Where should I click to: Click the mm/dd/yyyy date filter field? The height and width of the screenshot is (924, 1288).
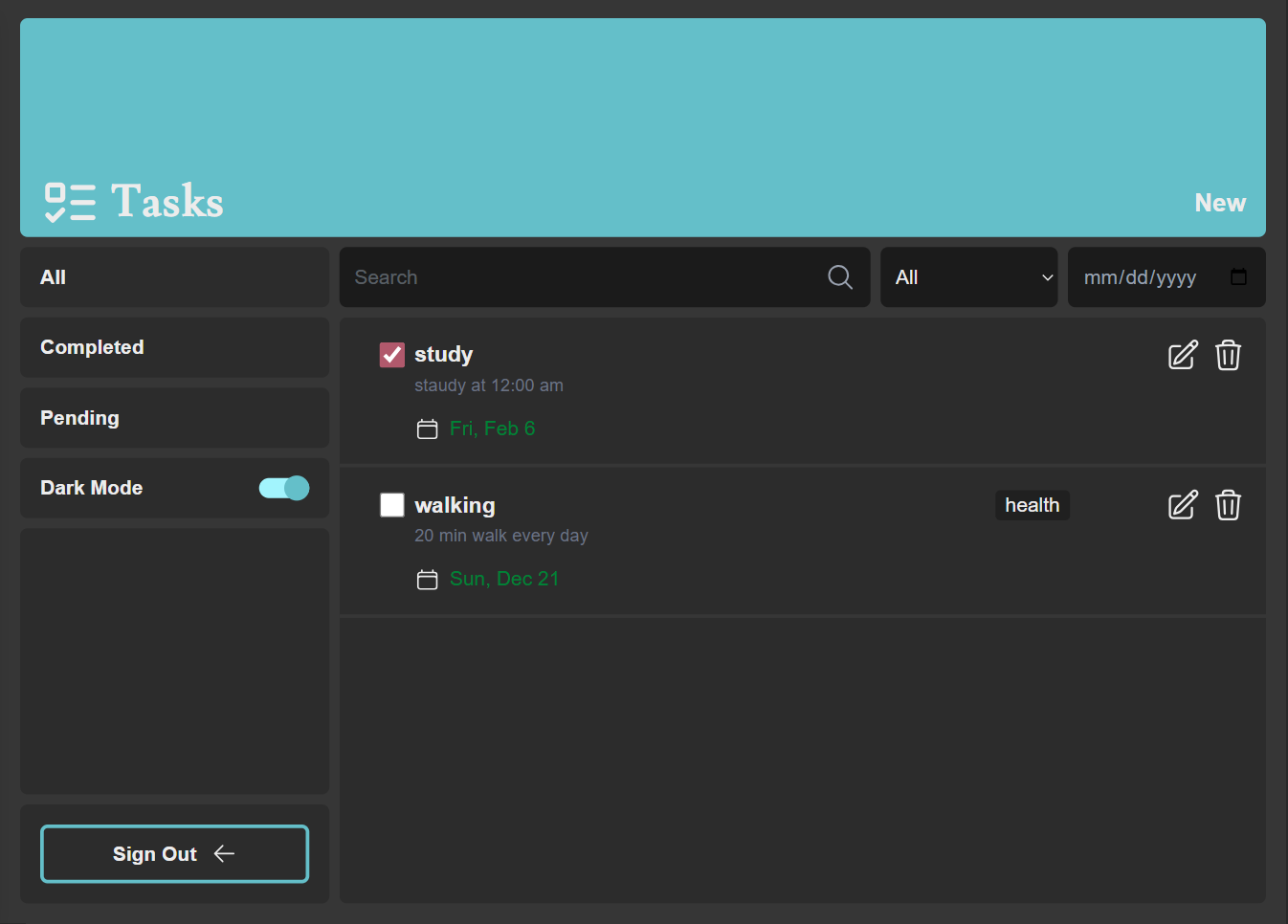click(x=1140, y=277)
